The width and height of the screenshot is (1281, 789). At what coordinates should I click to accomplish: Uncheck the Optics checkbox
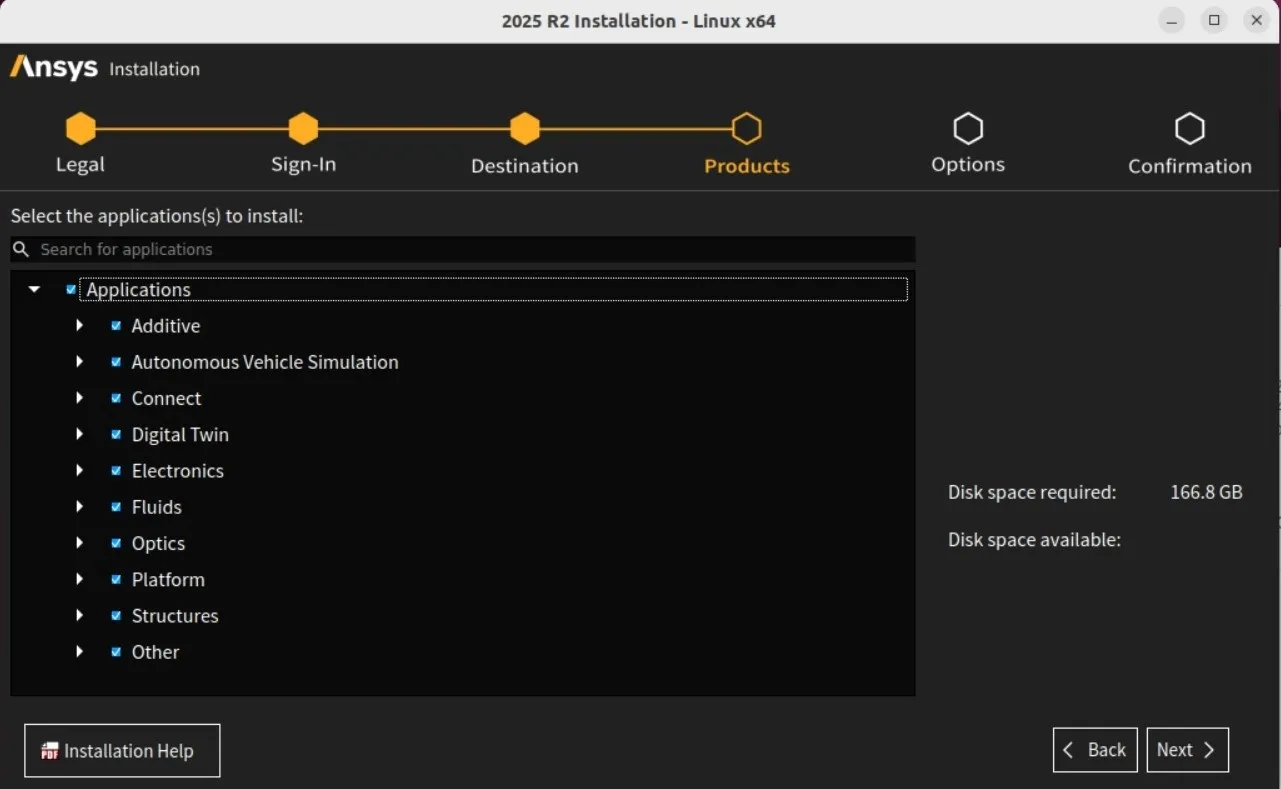click(116, 543)
